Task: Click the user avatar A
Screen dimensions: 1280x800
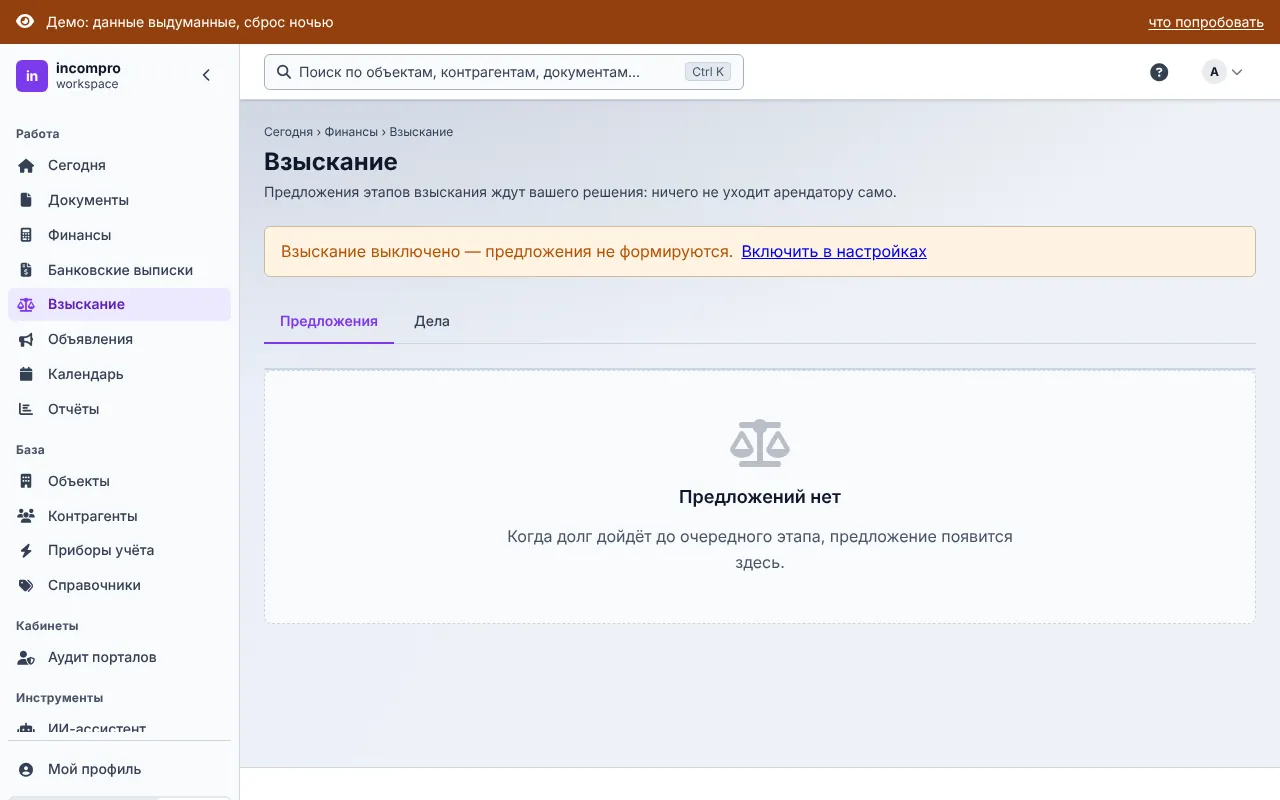Action: [x=1214, y=72]
